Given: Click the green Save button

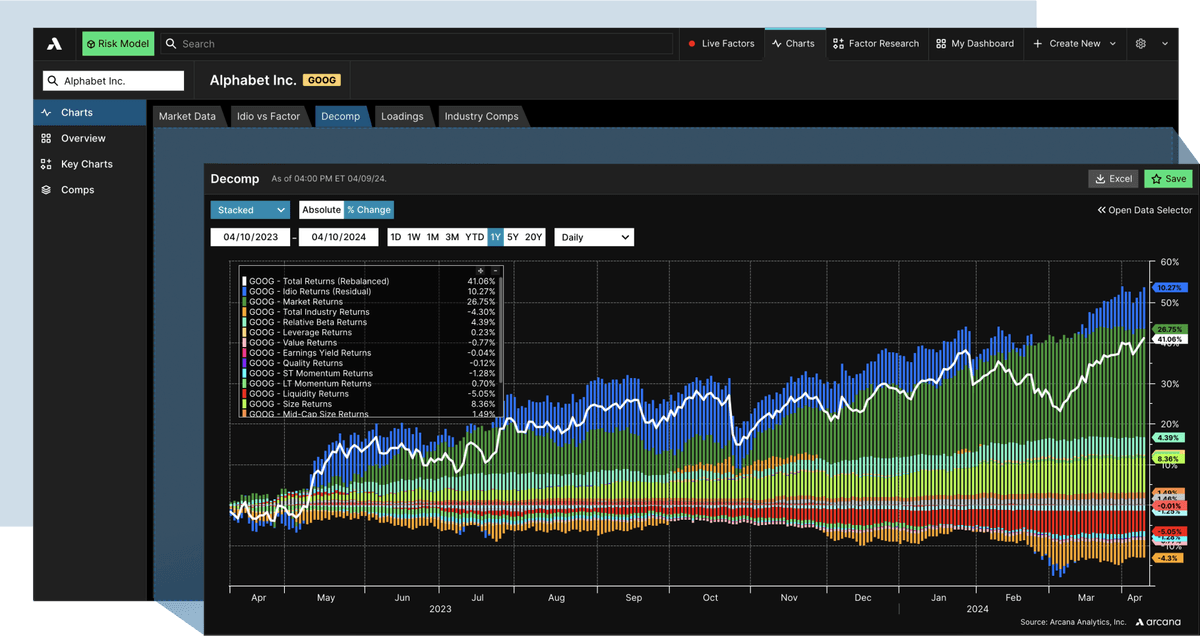Looking at the screenshot, I should point(1168,179).
